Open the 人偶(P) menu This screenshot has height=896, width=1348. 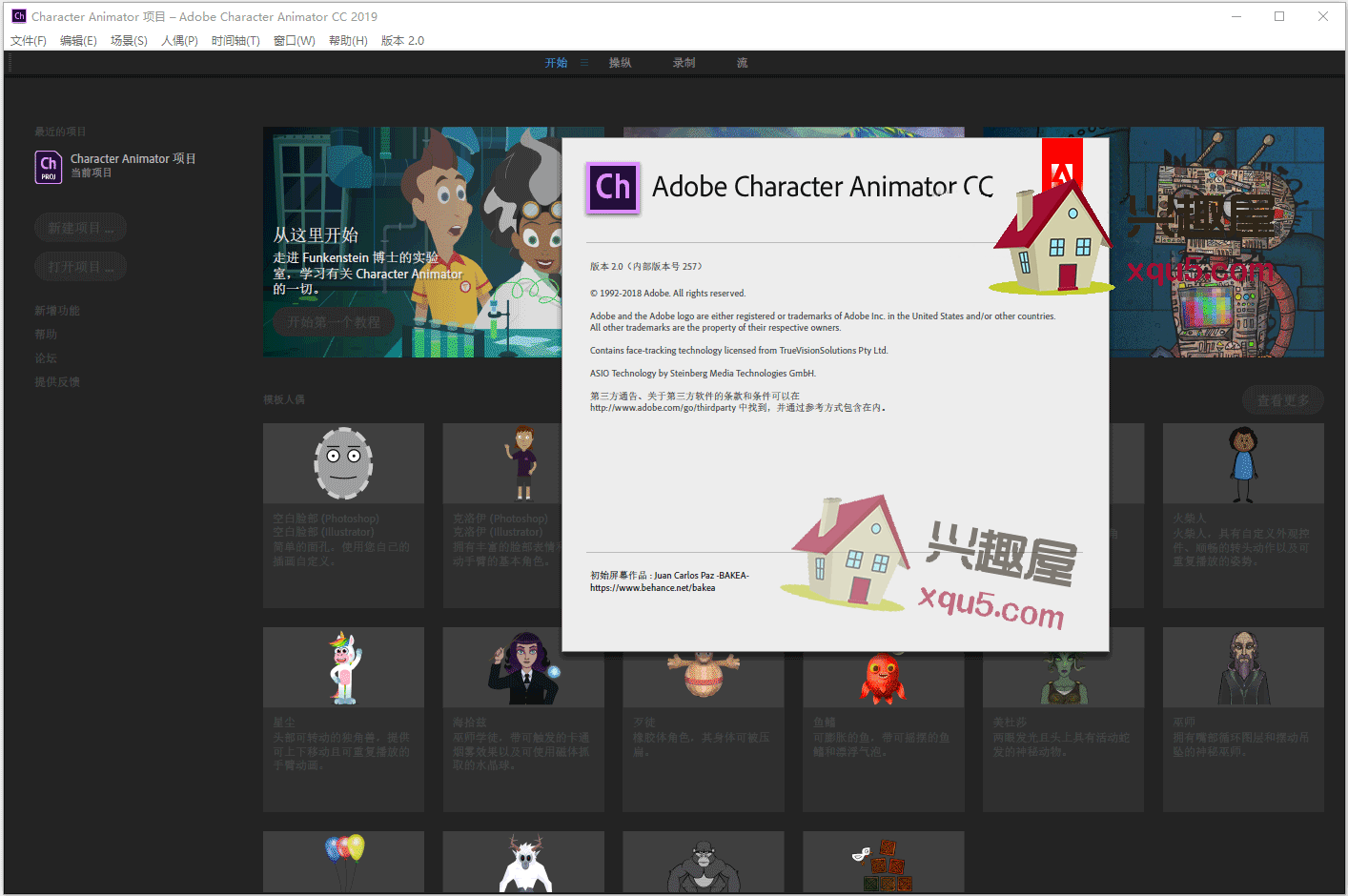click(179, 41)
